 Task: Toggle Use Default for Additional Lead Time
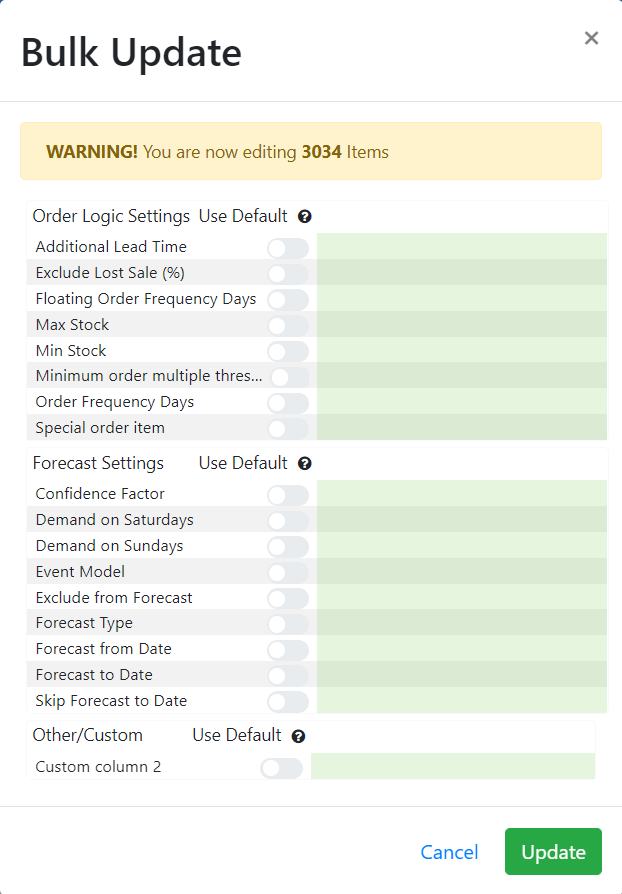click(288, 247)
